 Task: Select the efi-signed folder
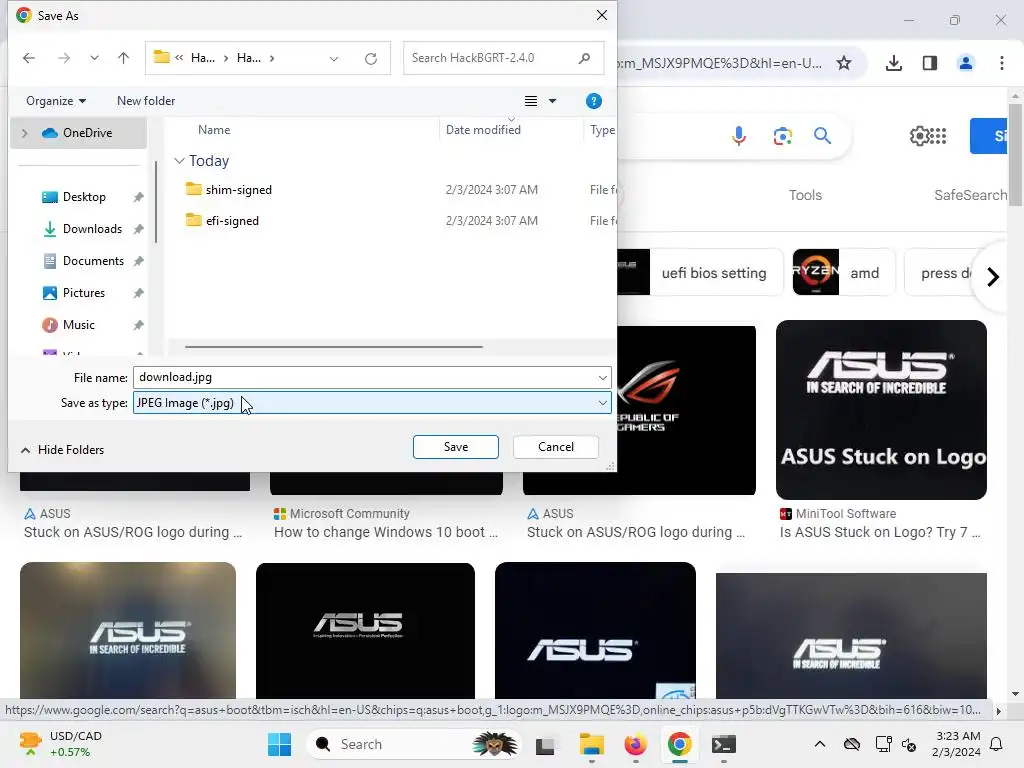[x=232, y=221]
